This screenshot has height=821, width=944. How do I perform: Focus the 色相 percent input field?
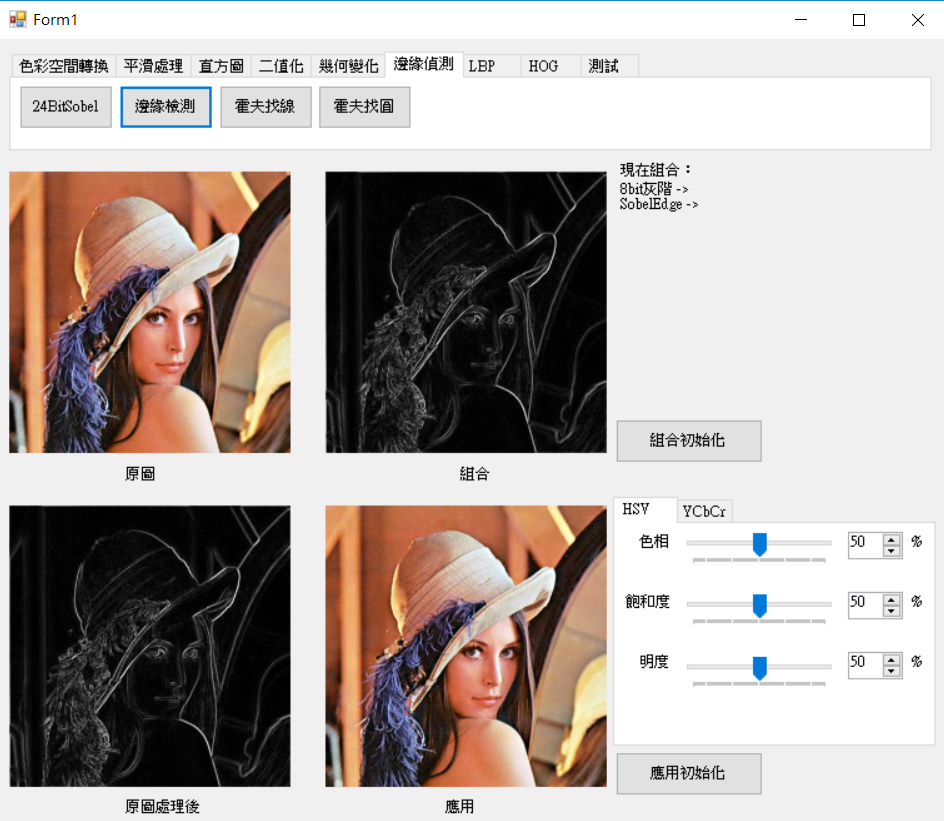pos(866,545)
